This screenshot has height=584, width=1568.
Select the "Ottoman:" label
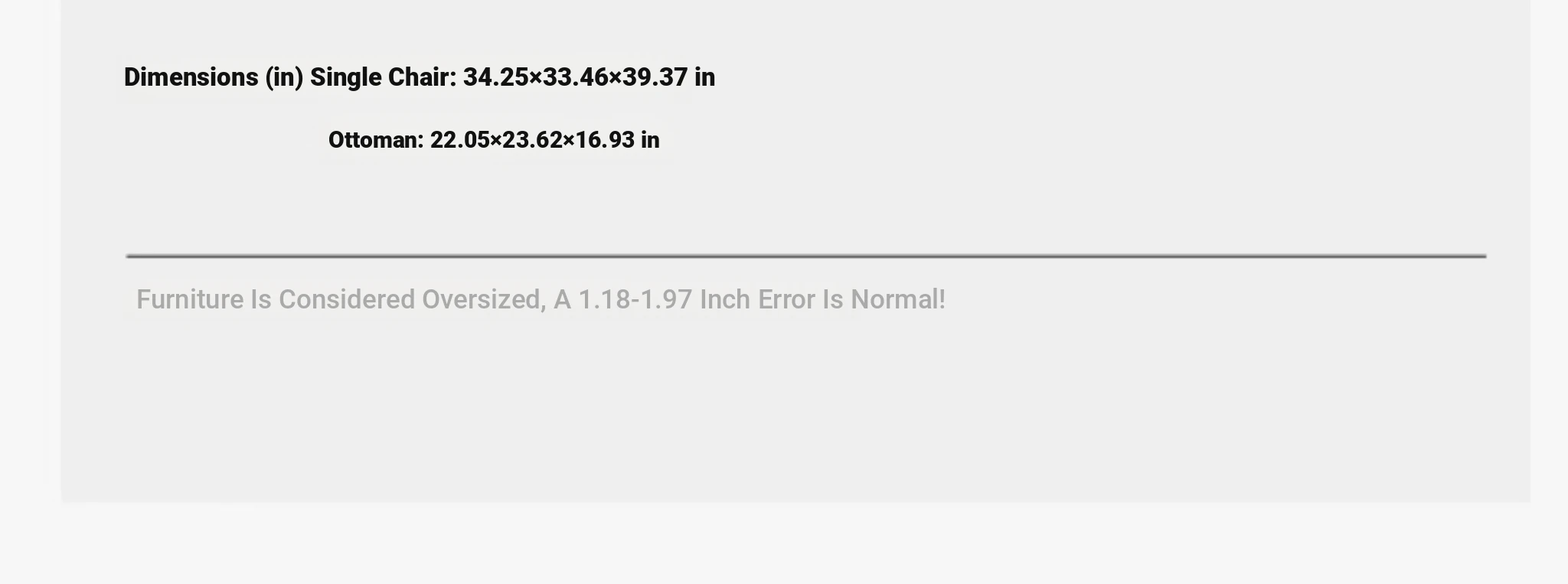click(376, 140)
